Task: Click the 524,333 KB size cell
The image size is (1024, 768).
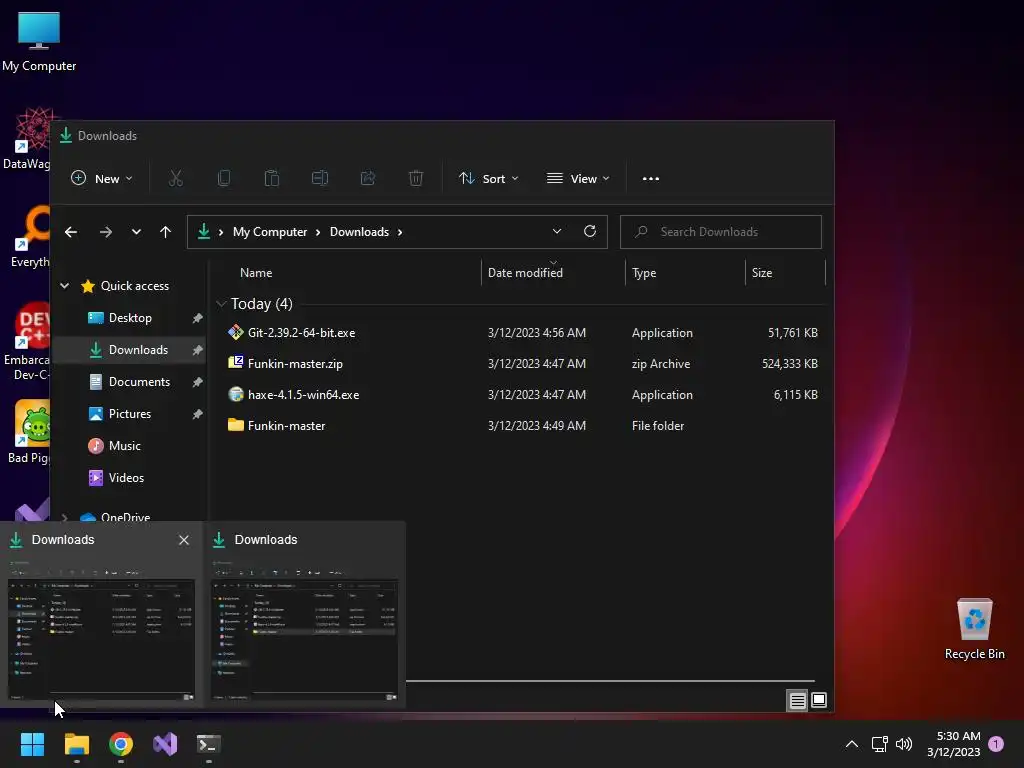Action: (x=790, y=363)
